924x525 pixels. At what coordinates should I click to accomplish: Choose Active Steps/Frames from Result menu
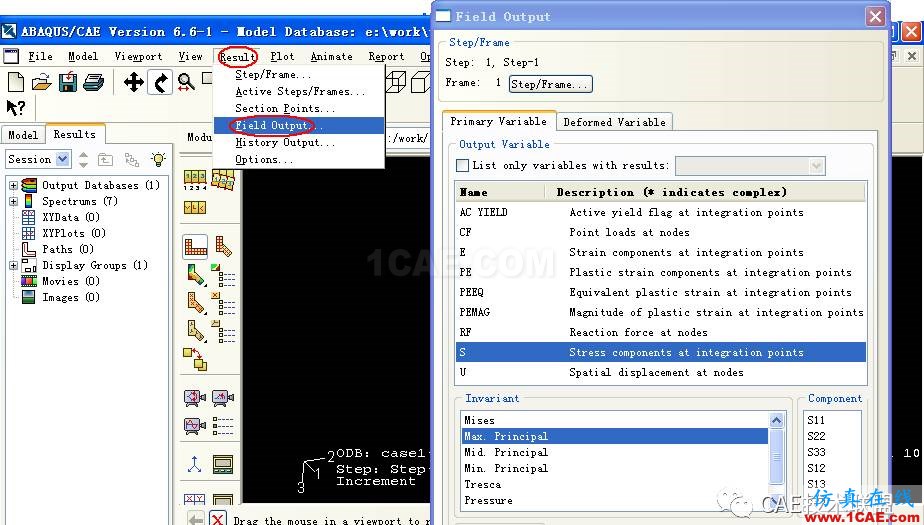[300, 91]
